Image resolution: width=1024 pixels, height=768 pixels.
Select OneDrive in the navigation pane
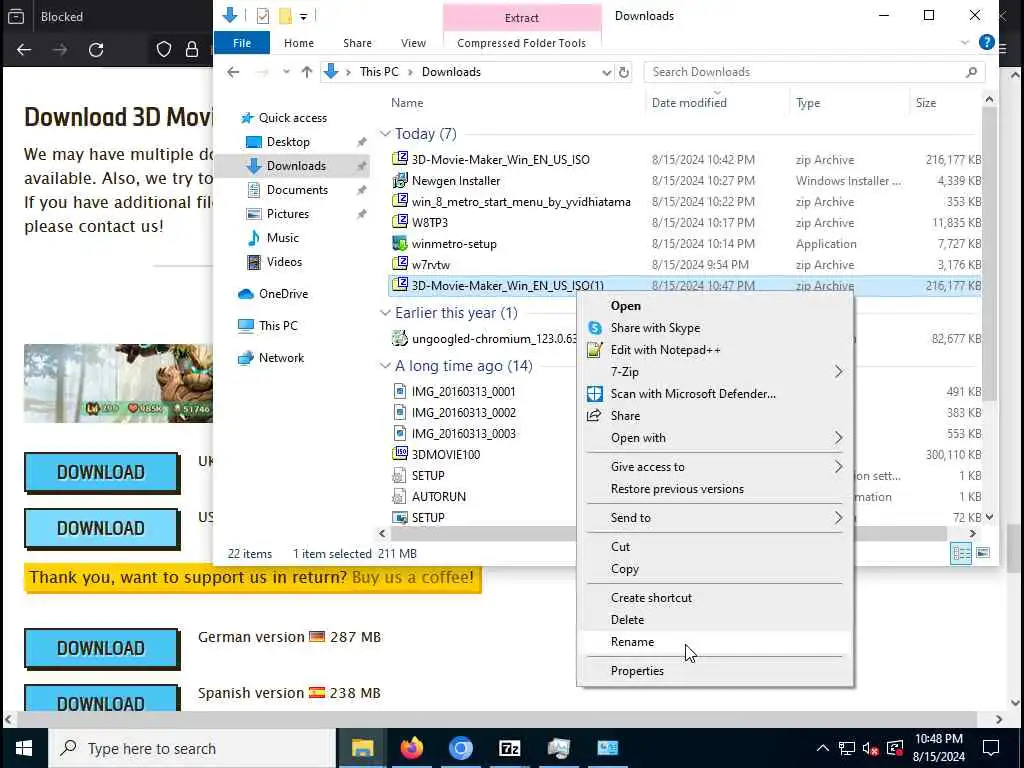tap(283, 294)
